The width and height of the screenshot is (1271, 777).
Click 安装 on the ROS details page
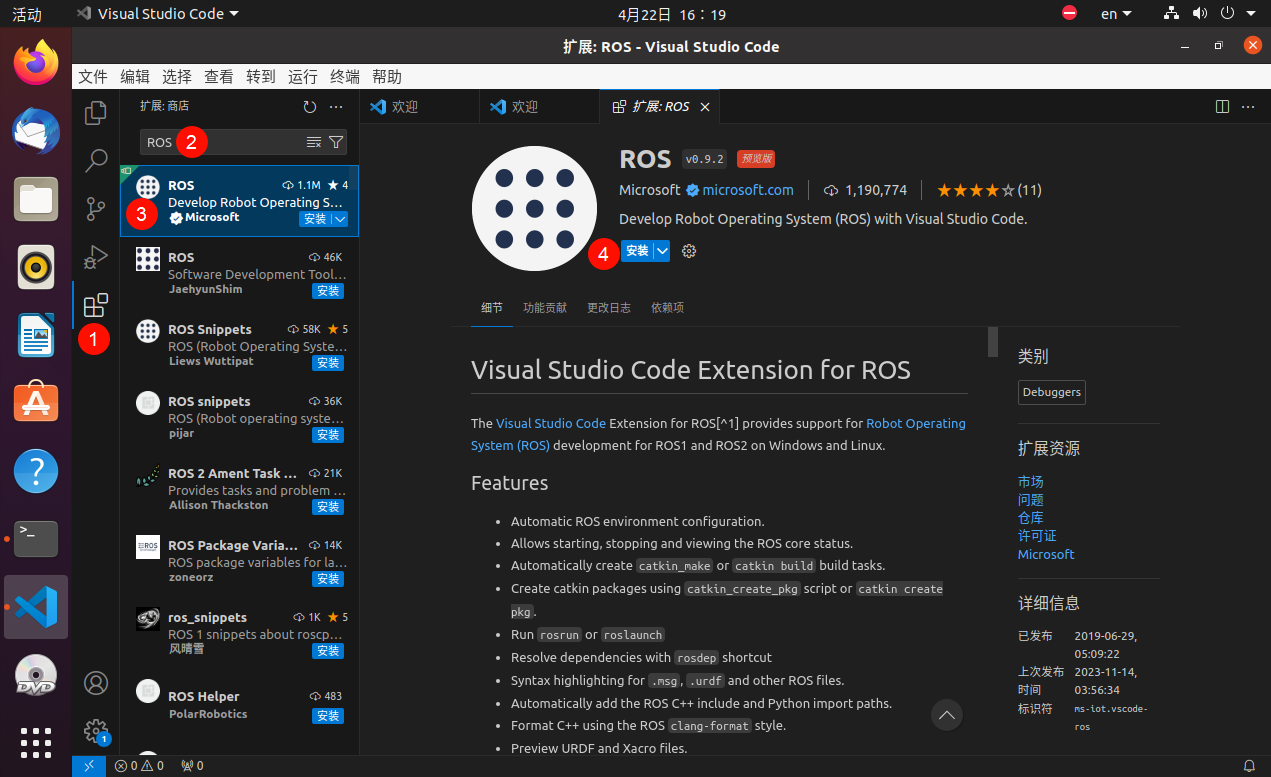tap(637, 251)
